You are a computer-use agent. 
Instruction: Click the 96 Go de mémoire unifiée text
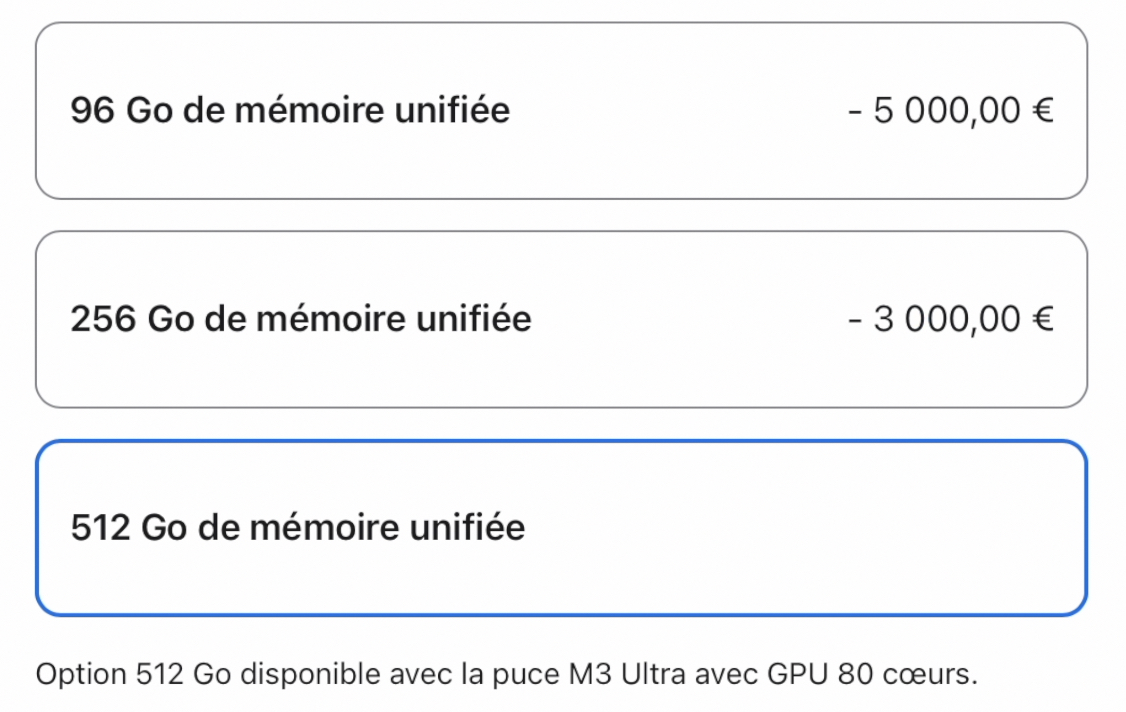pos(290,110)
